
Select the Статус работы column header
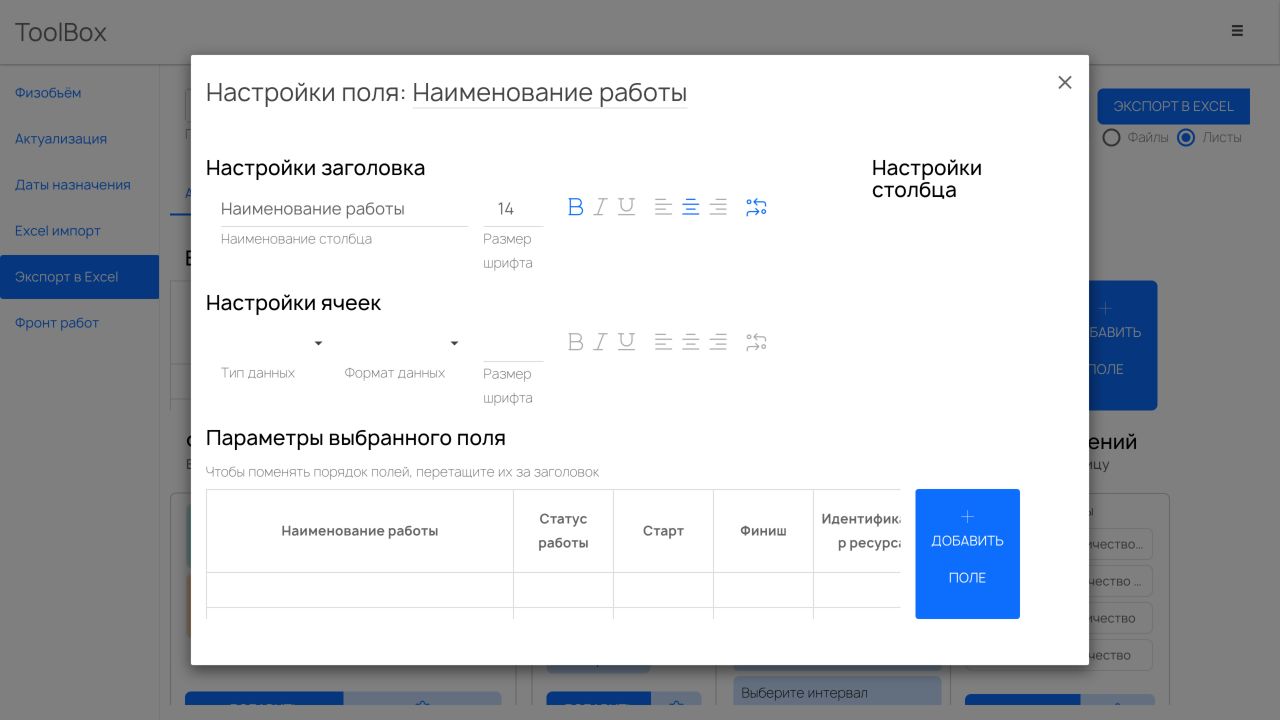tap(563, 531)
